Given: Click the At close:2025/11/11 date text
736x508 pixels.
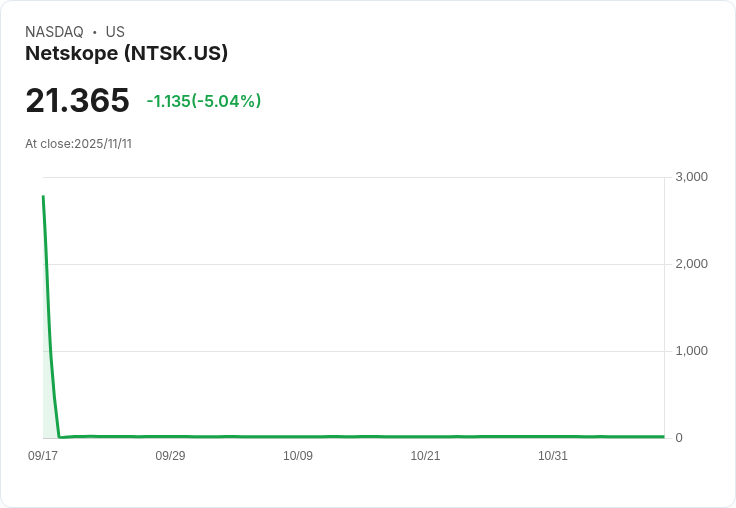Looking at the screenshot, I should 78,144.
